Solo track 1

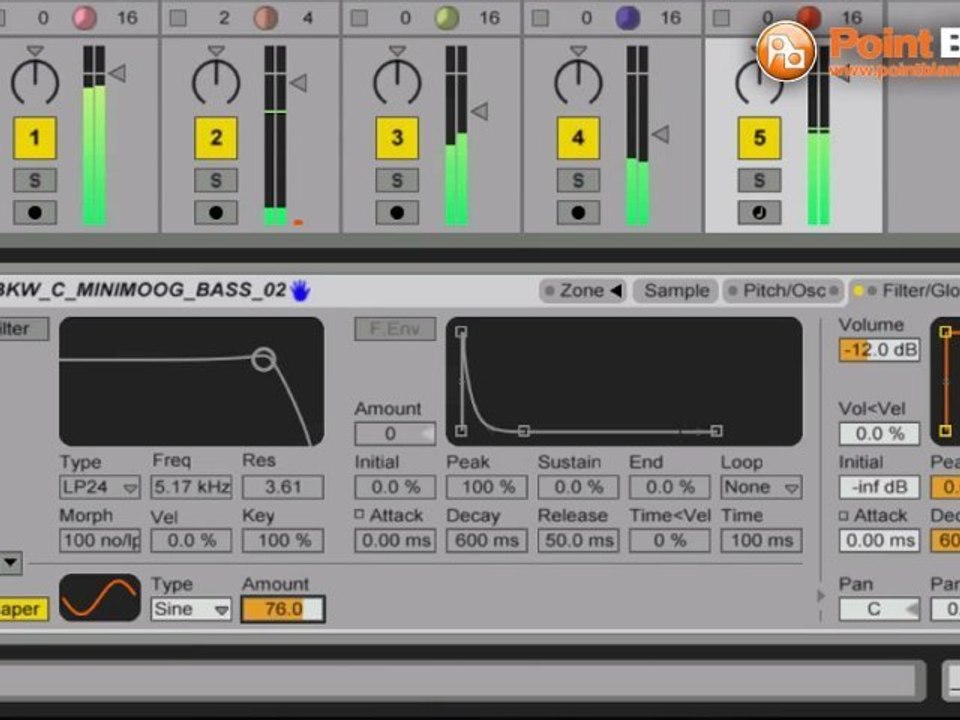(x=35, y=181)
